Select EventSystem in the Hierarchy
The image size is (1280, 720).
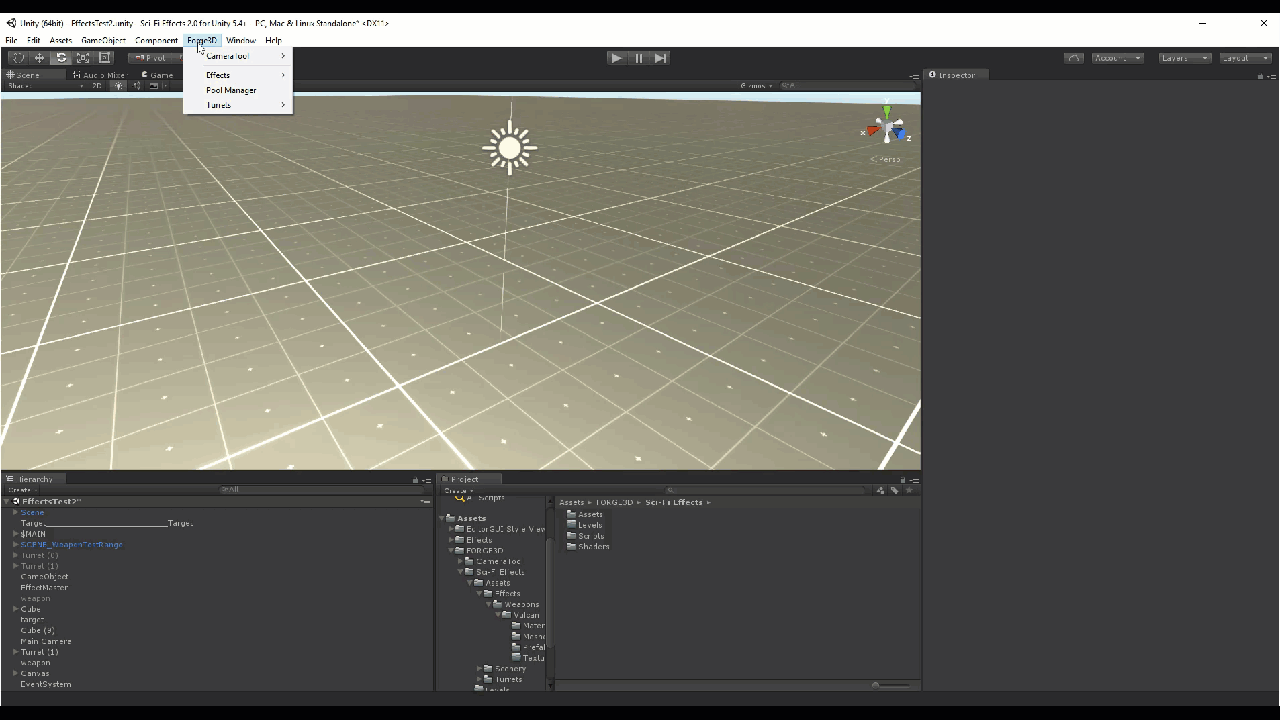[x=46, y=684]
